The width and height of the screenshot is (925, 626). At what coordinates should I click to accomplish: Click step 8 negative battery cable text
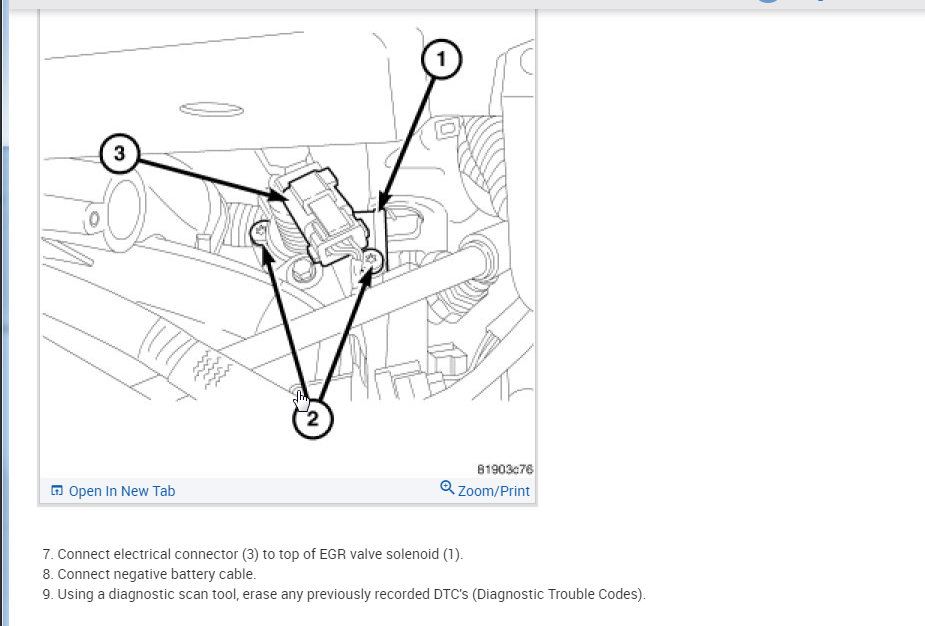point(149,574)
